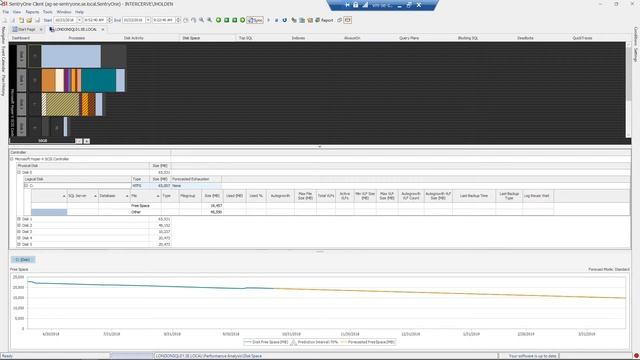This screenshot has height=360, width=640.
Task: Click the first green square navigation icon
Action: pyautogui.click(x=227, y=20)
